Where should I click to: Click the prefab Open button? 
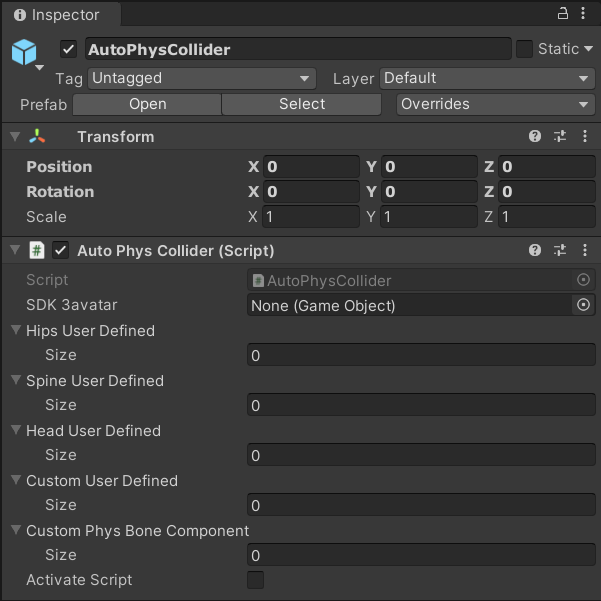(x=147, y=104)
